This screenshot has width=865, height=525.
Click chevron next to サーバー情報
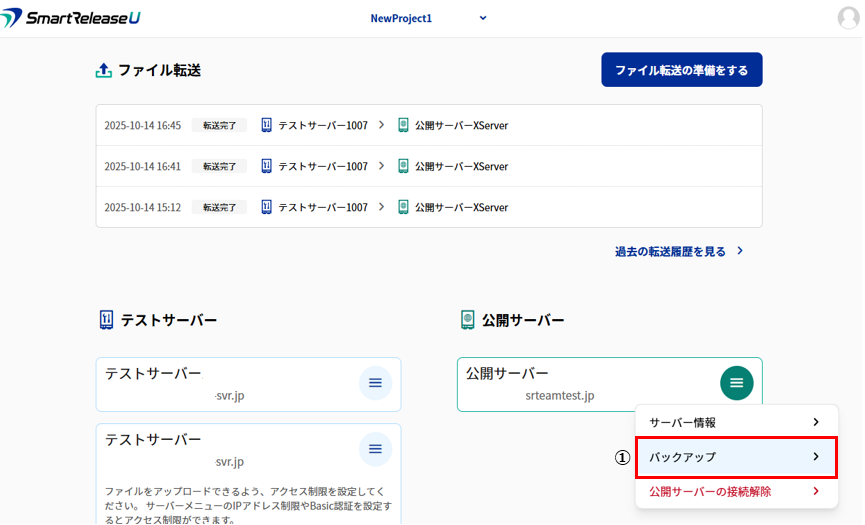click(816, 422)
